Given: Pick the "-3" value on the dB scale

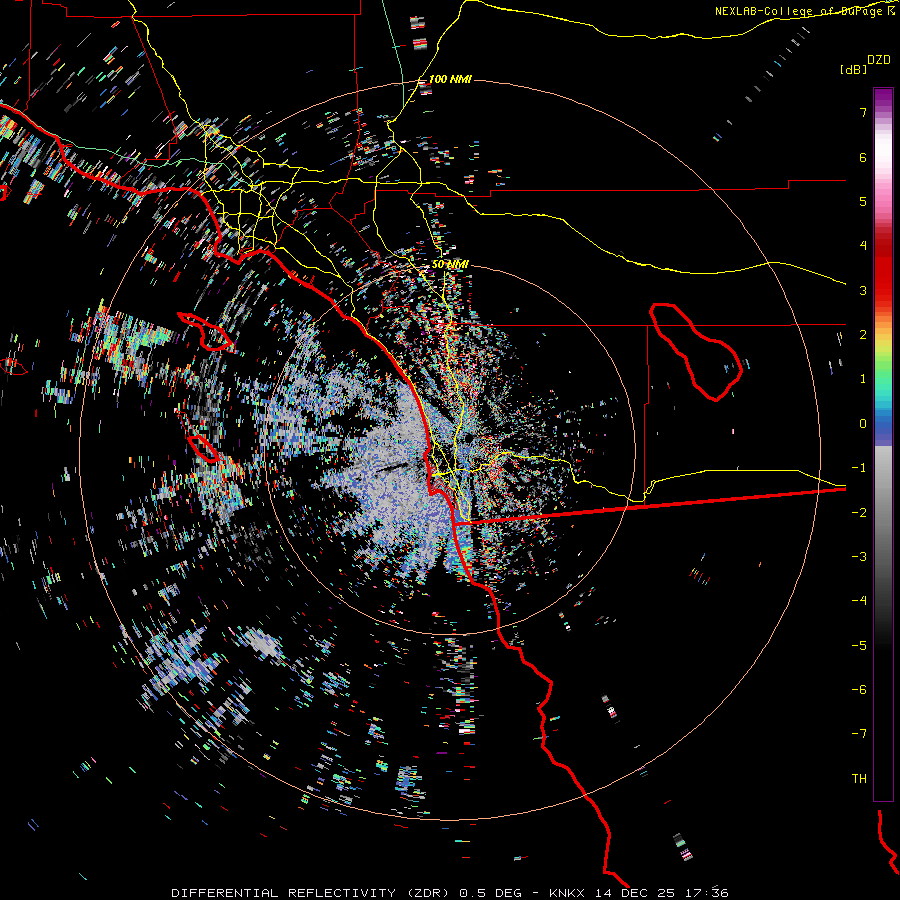Looking at the screenshot, I should (x=859, y=557).
